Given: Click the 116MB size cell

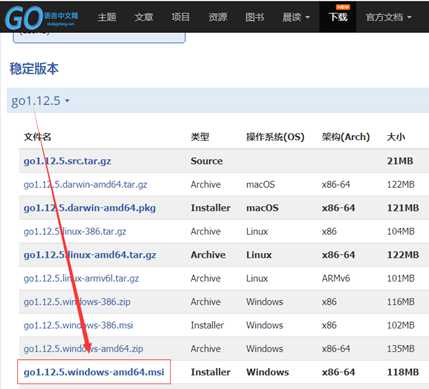Looking at the screenshot, I should click(401, 302).
